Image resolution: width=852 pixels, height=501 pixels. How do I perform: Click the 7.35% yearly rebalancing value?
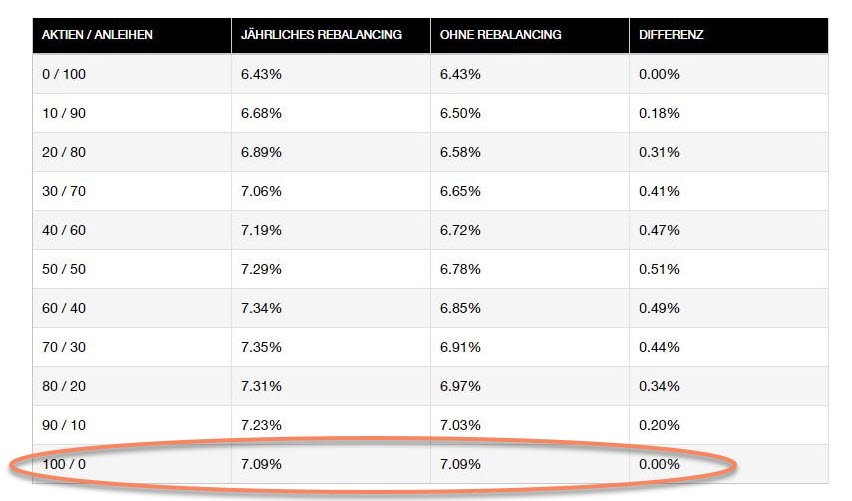tap(261, 348)
